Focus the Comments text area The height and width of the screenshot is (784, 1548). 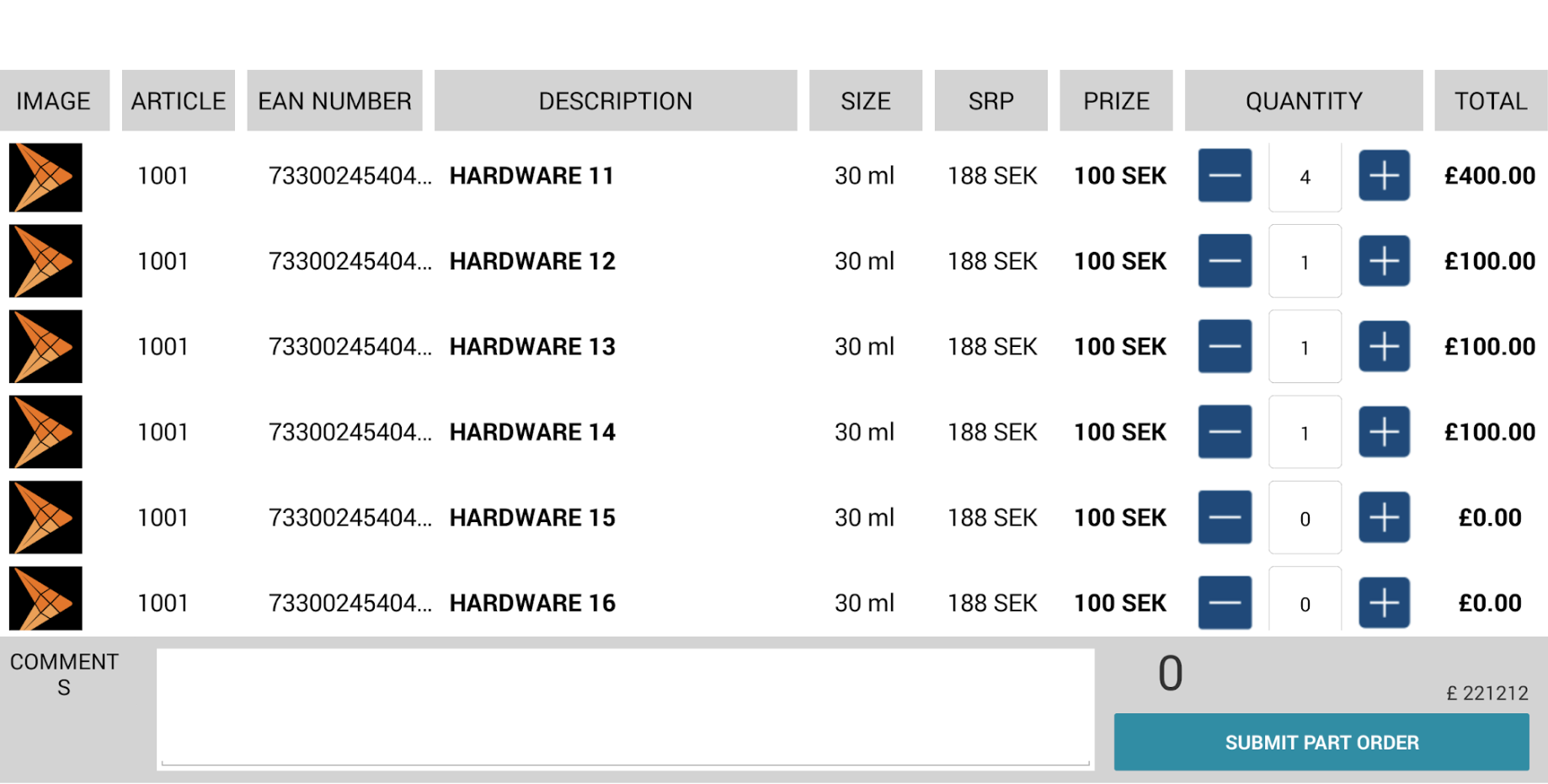coord(625,708)
